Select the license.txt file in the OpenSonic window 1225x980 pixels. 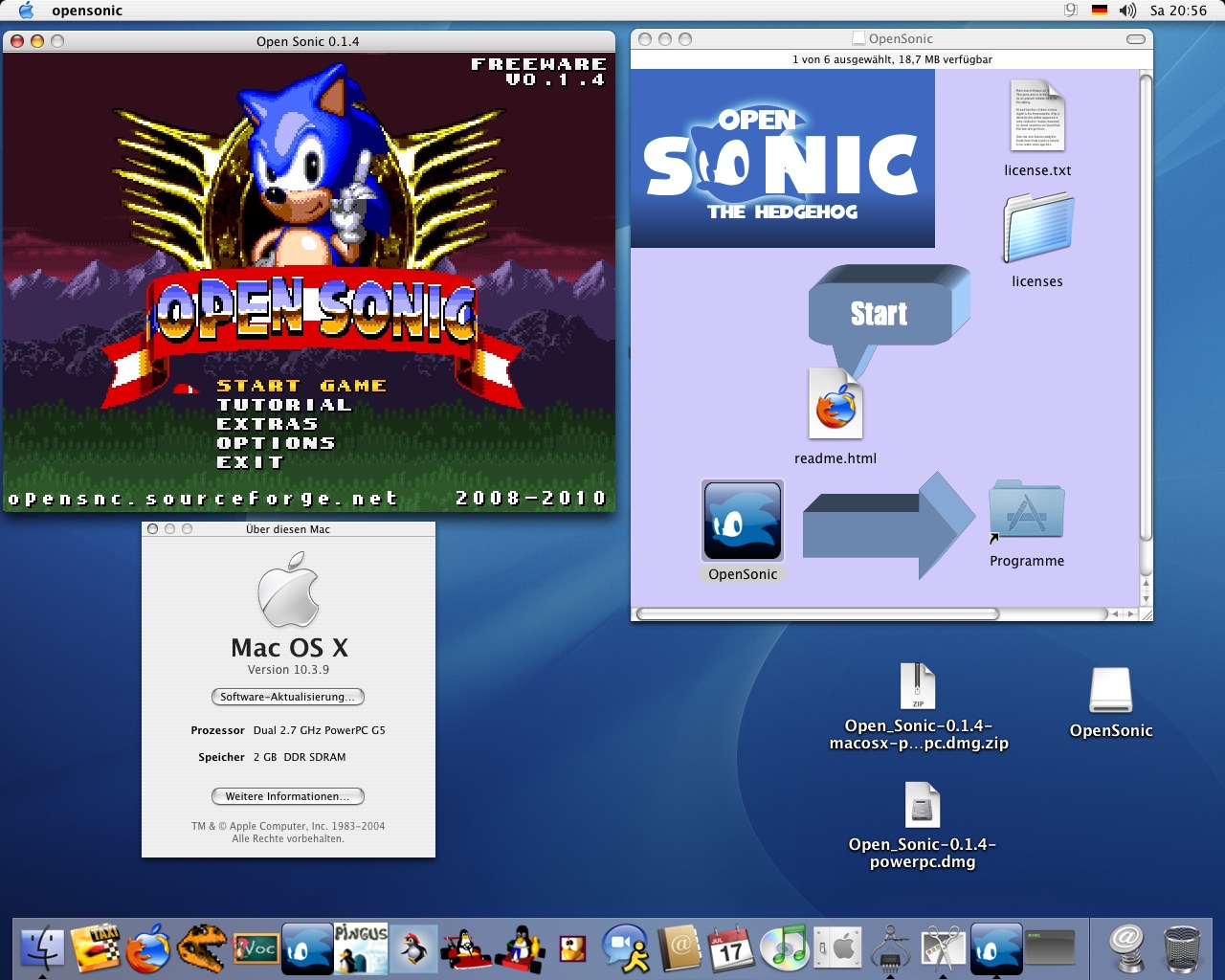[1037, 116]
